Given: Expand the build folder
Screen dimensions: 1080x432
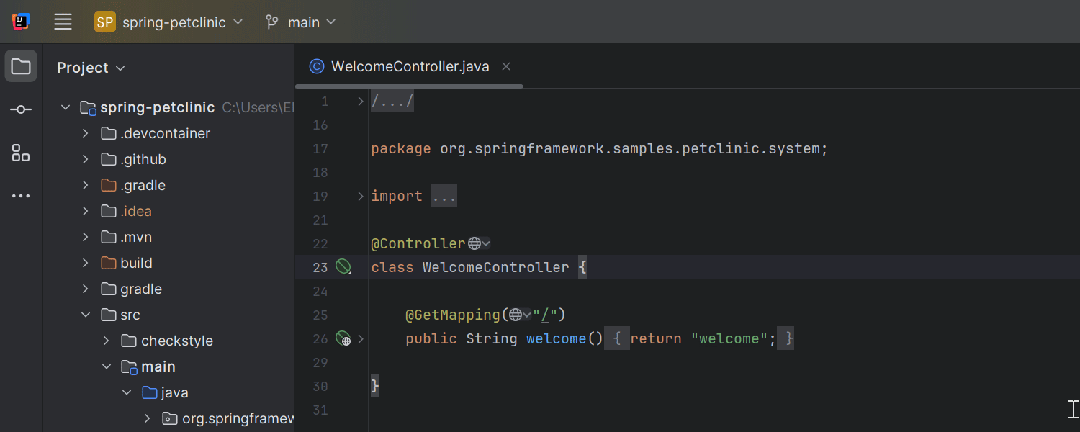Looking at the screenshot, I should (85, 263).
